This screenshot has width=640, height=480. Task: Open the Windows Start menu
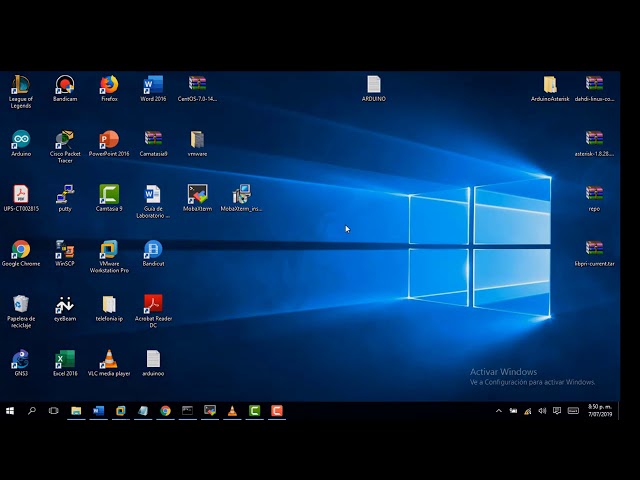[10, 411]
